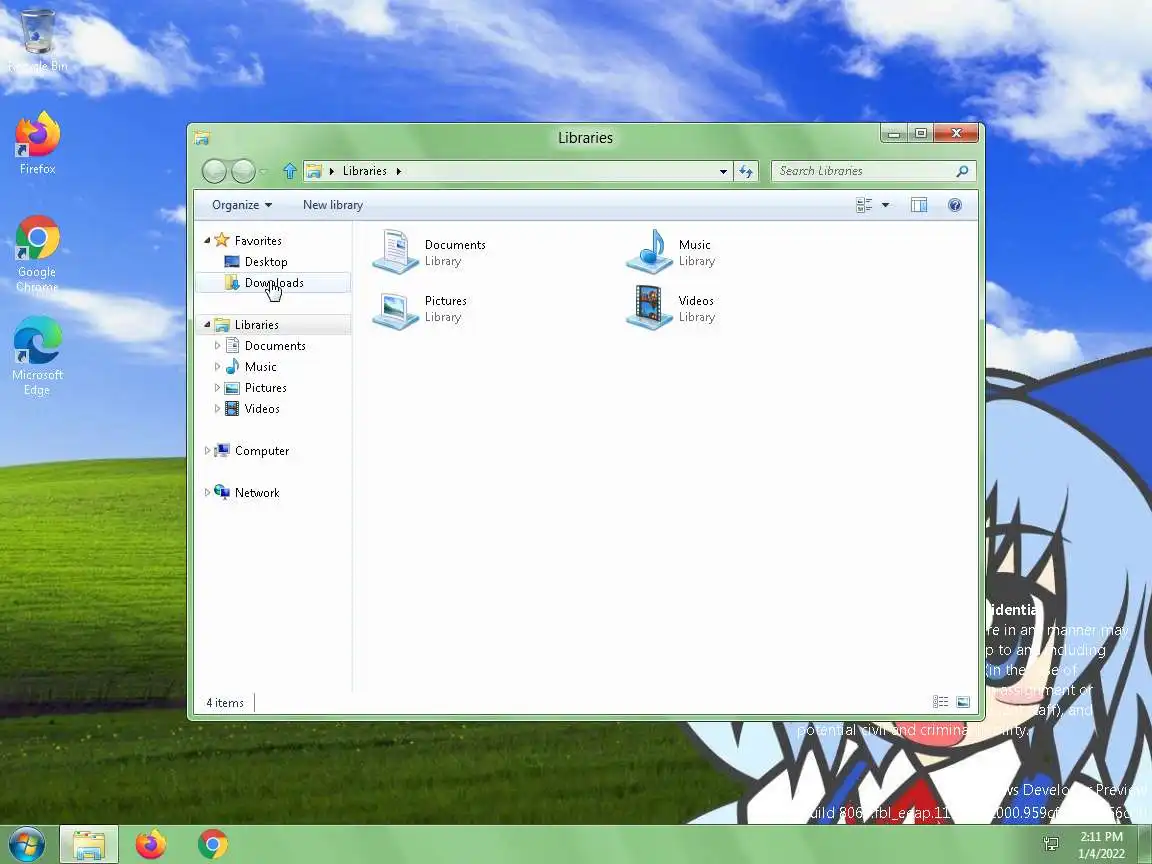1152x864 pixels.
Task: Select the Google Chrome desktop shortcut
Action: 37,253
